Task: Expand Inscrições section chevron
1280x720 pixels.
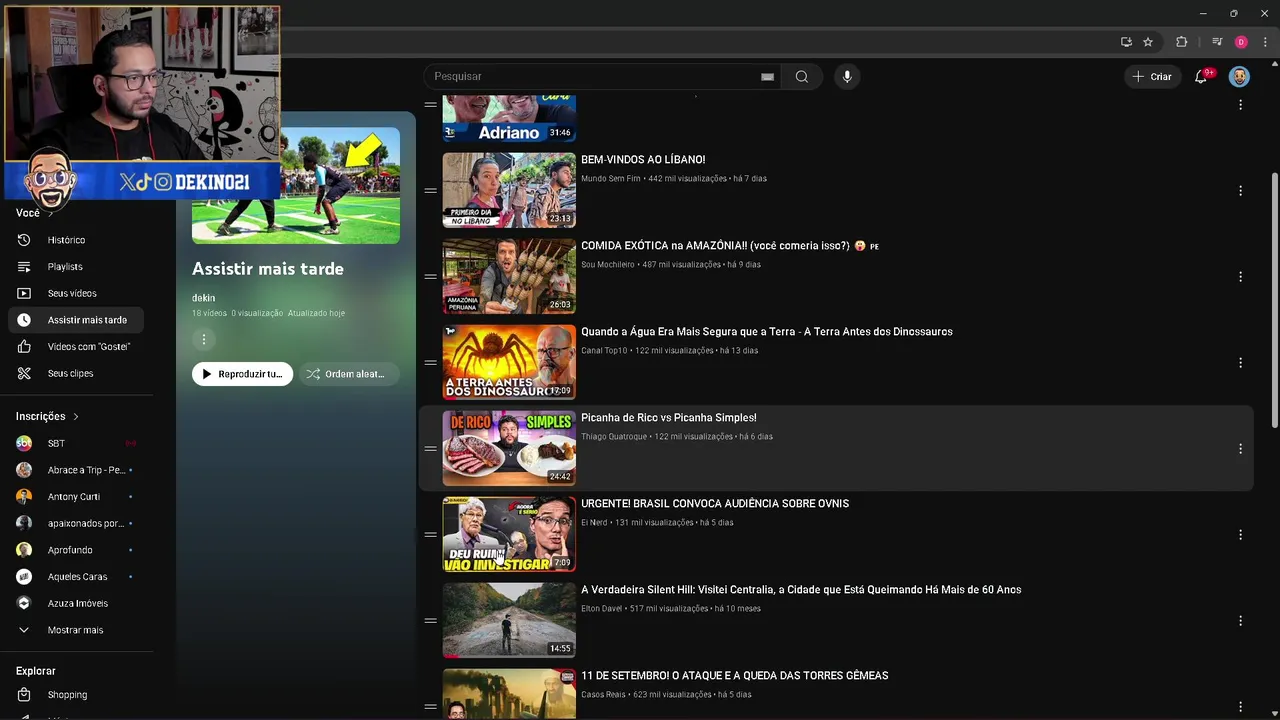Action: click(x=75, y=417)
